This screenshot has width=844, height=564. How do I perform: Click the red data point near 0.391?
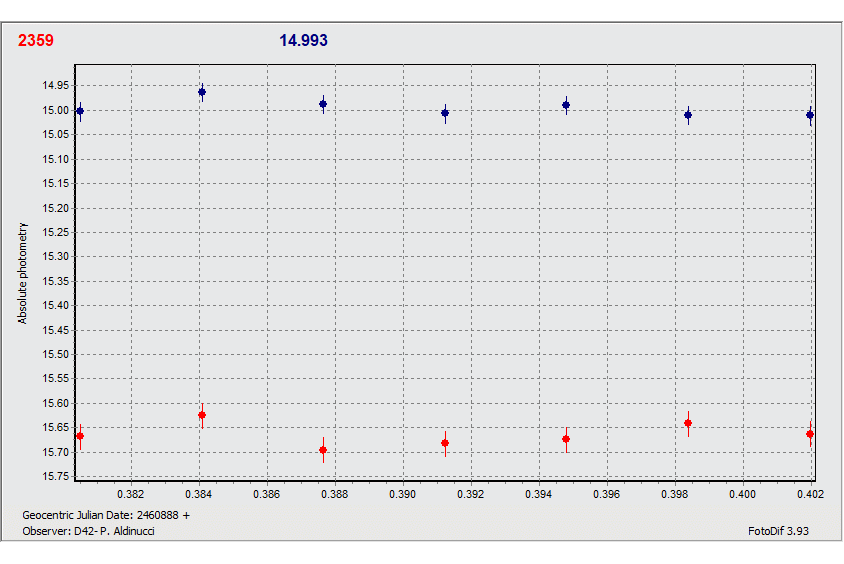point(445,443)
